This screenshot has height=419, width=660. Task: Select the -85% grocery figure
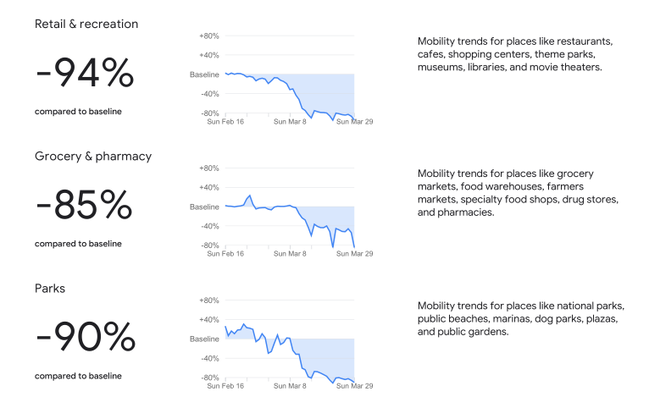coord(84,205)
